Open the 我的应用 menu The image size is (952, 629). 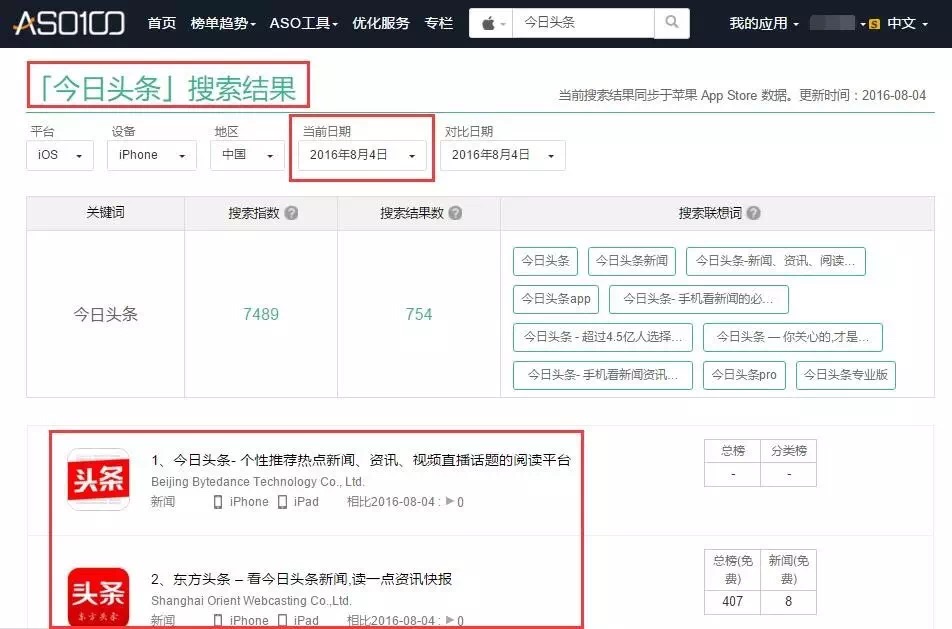764,23
